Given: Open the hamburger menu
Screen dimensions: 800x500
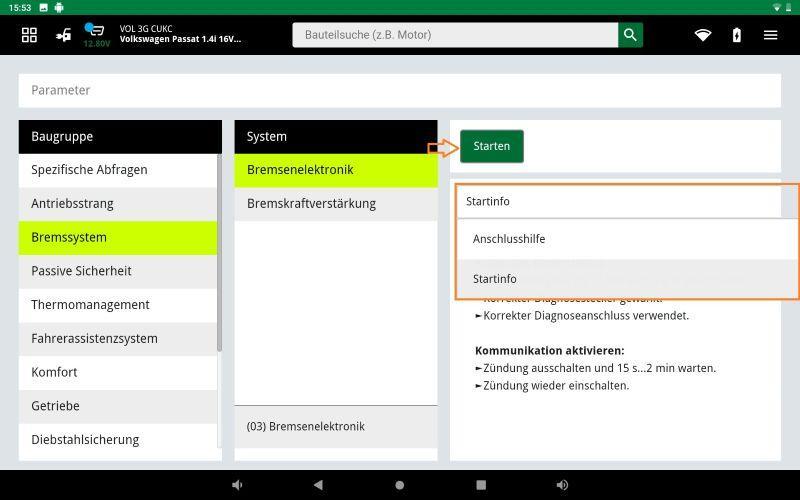Looking at the screenshot, I should [x=770, y=35].
